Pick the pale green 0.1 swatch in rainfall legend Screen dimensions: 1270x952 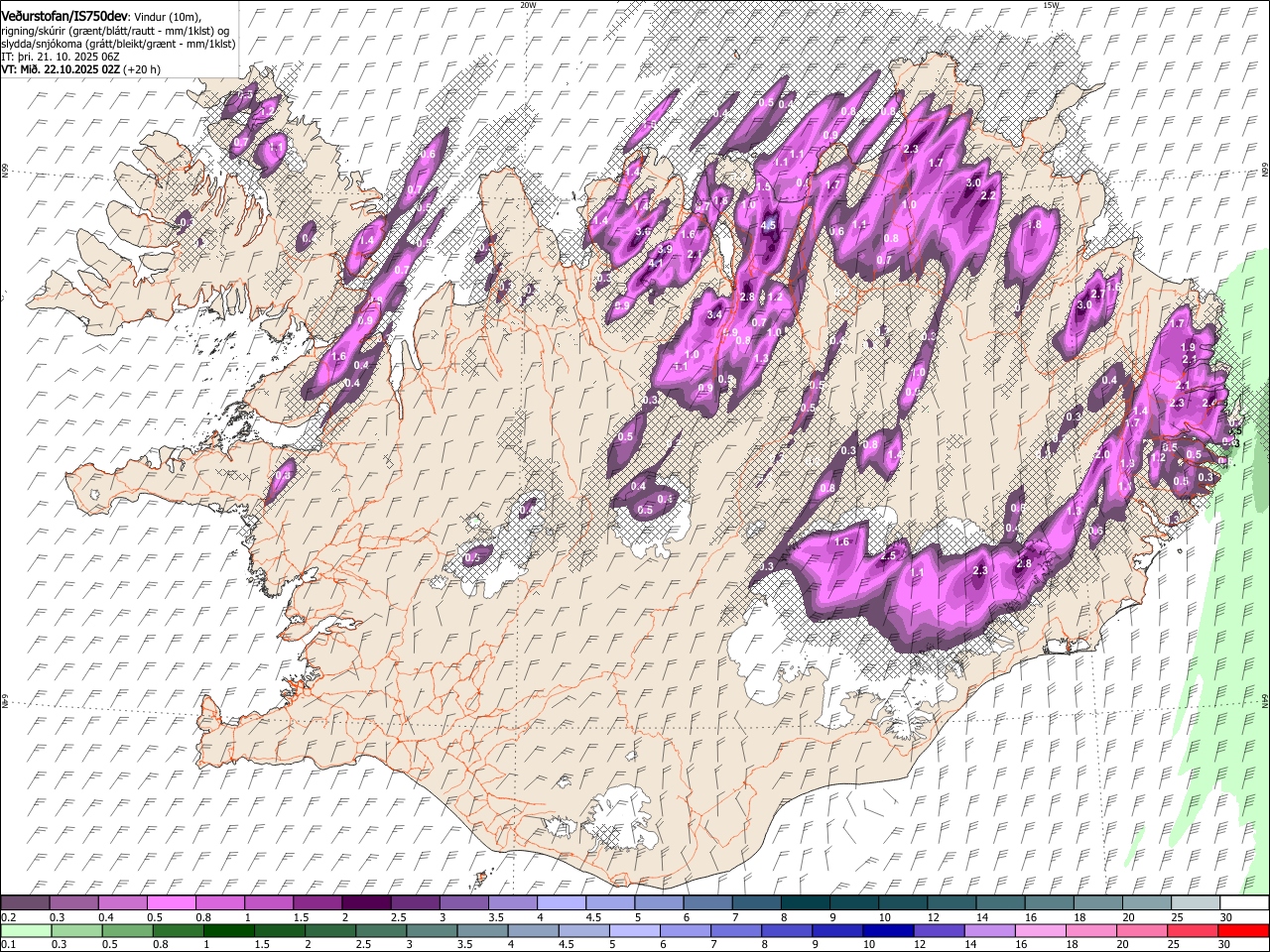click(x=26, y=930)
